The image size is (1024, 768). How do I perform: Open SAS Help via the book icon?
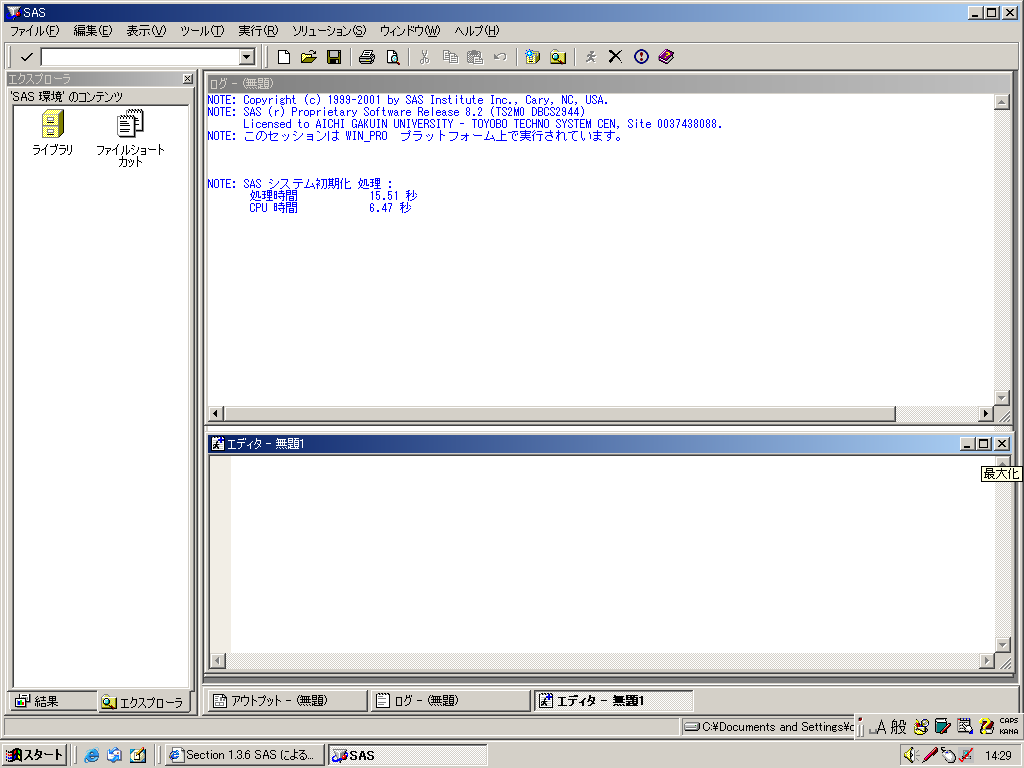coord(666,57)
